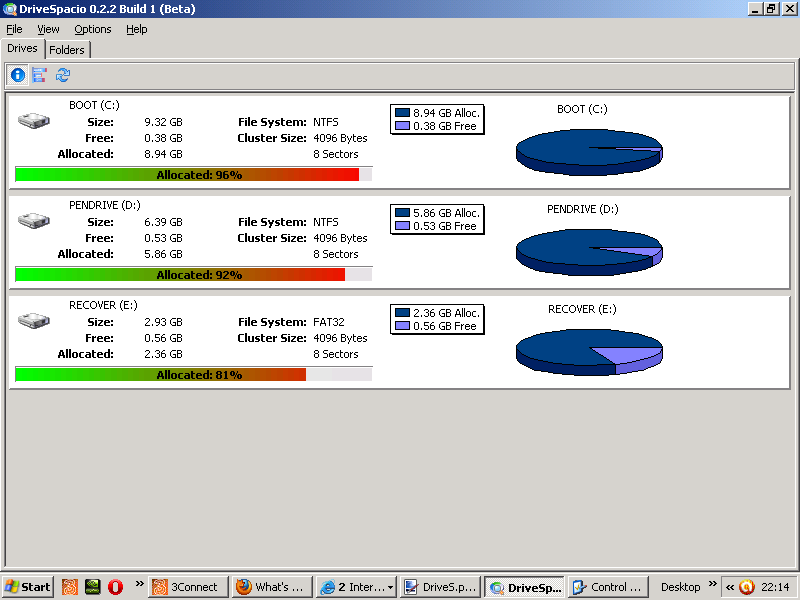Restore the DriveSpacio window size

tap(771, 9)
